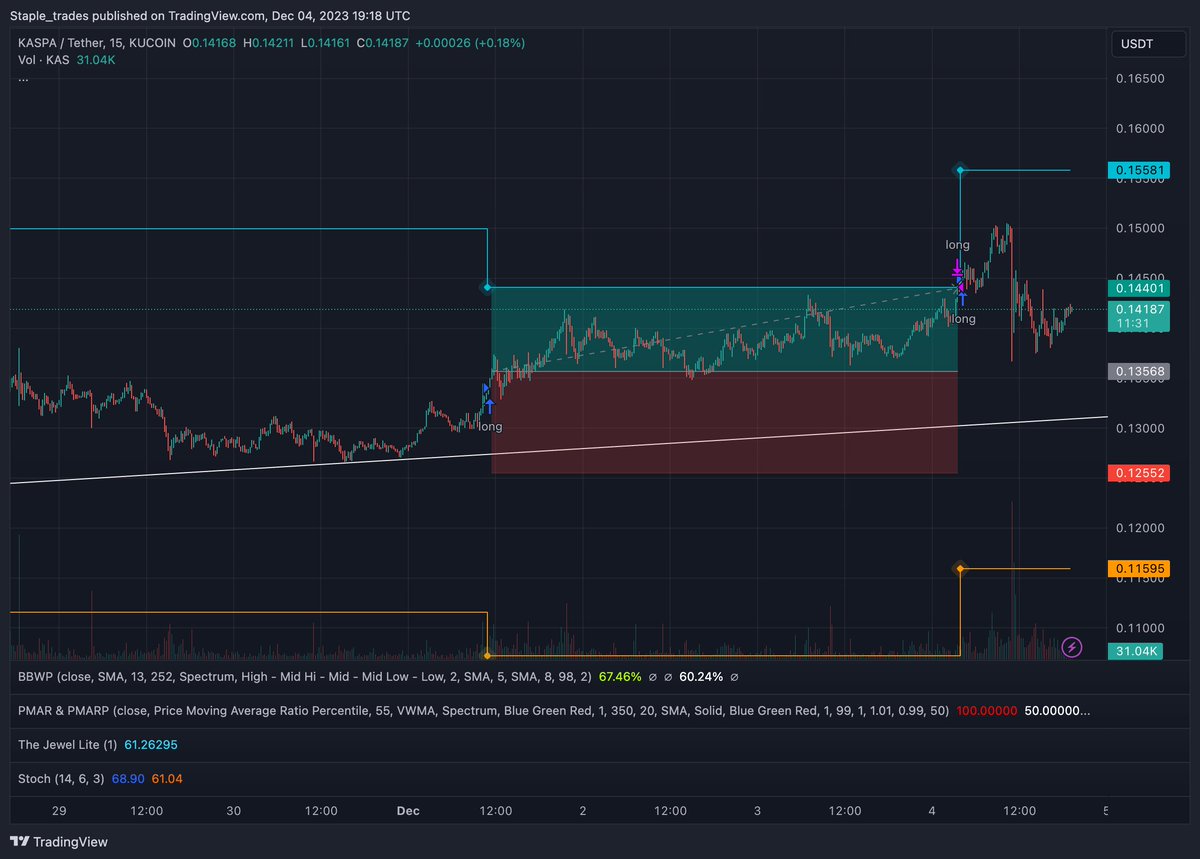Viewport: 1200px width, 859px height.
Task: Click the Jewel Lite value 61.26295
Action: pos(151,745)
